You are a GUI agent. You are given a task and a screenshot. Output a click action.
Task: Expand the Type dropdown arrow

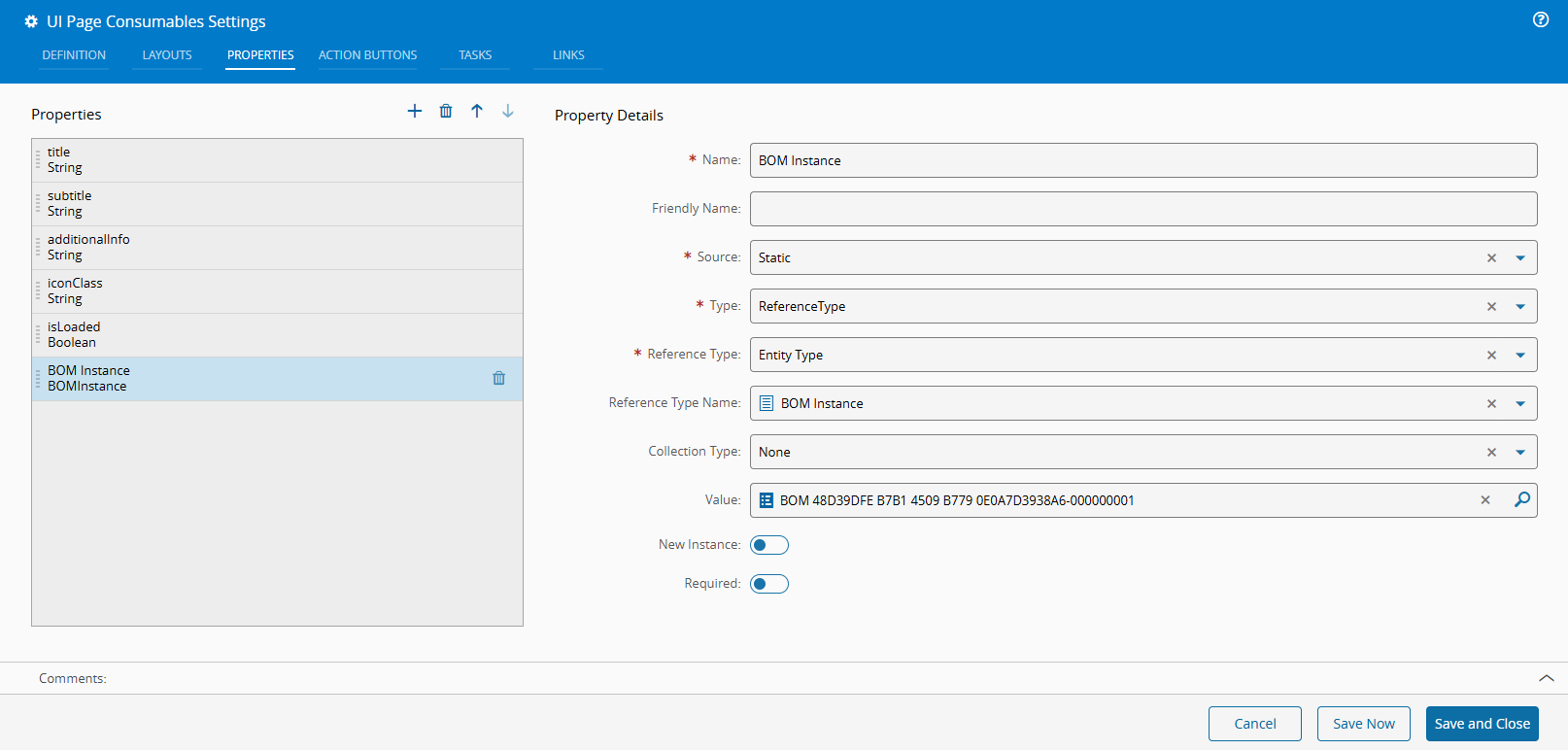pos(1520,306)
